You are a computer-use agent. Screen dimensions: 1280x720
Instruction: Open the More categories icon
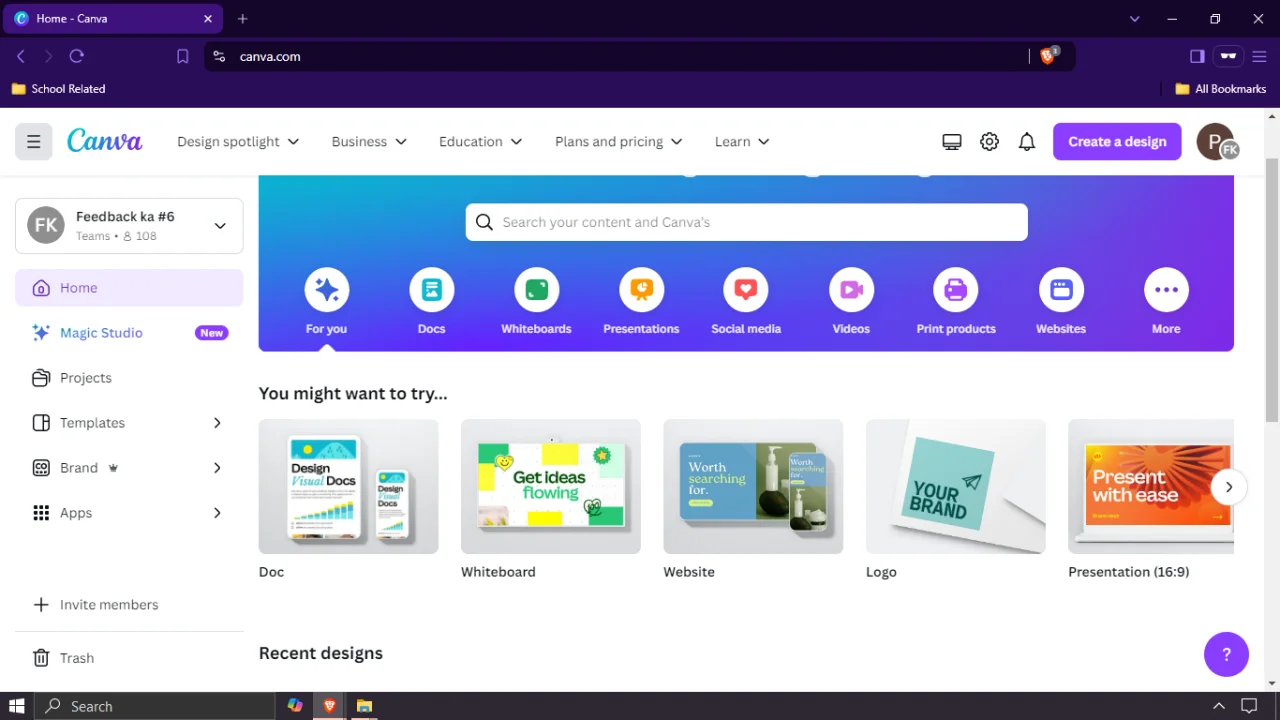(x=1166, y=290)
